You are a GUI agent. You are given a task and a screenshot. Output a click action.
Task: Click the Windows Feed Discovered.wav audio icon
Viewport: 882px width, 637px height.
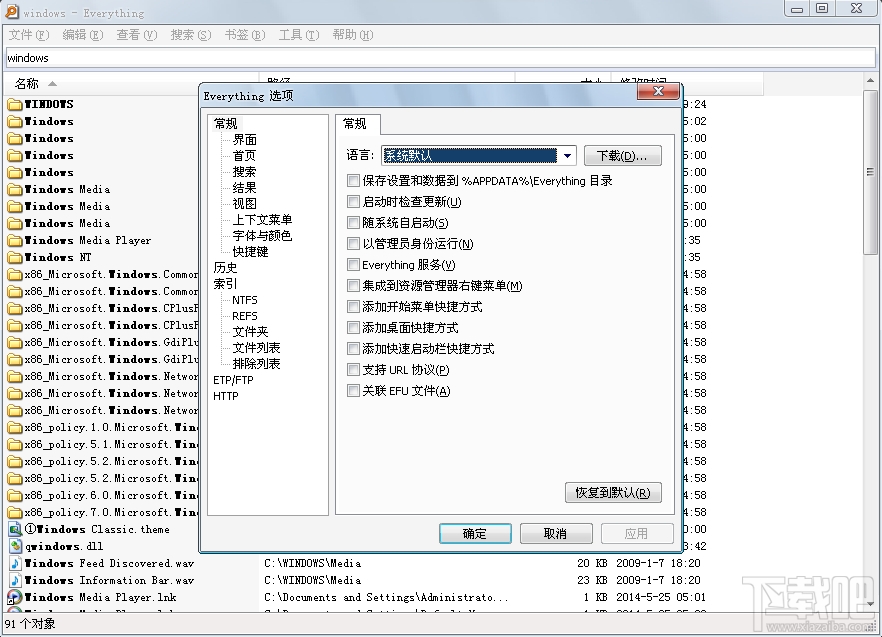point(15,563)
